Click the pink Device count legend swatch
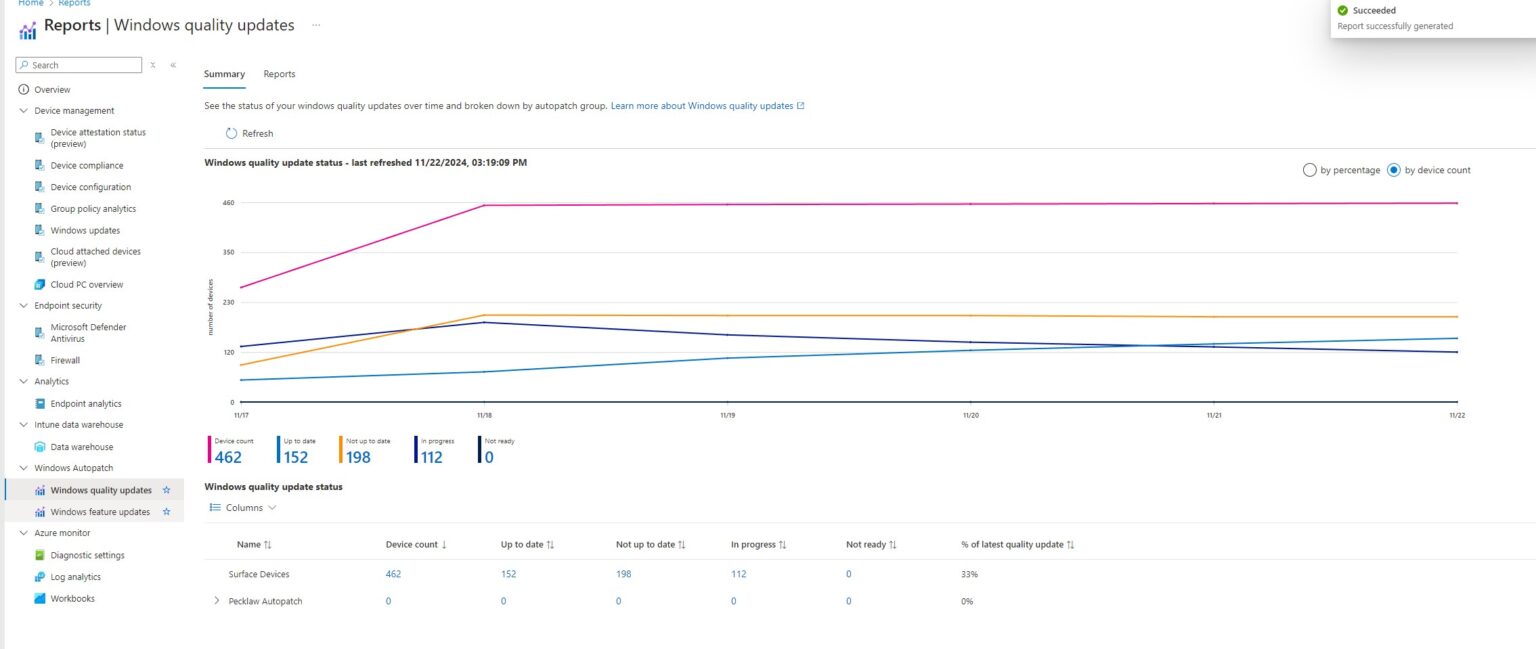Image resolution: width=1536 pixels, height=649 pixels. tap(208, 450)
